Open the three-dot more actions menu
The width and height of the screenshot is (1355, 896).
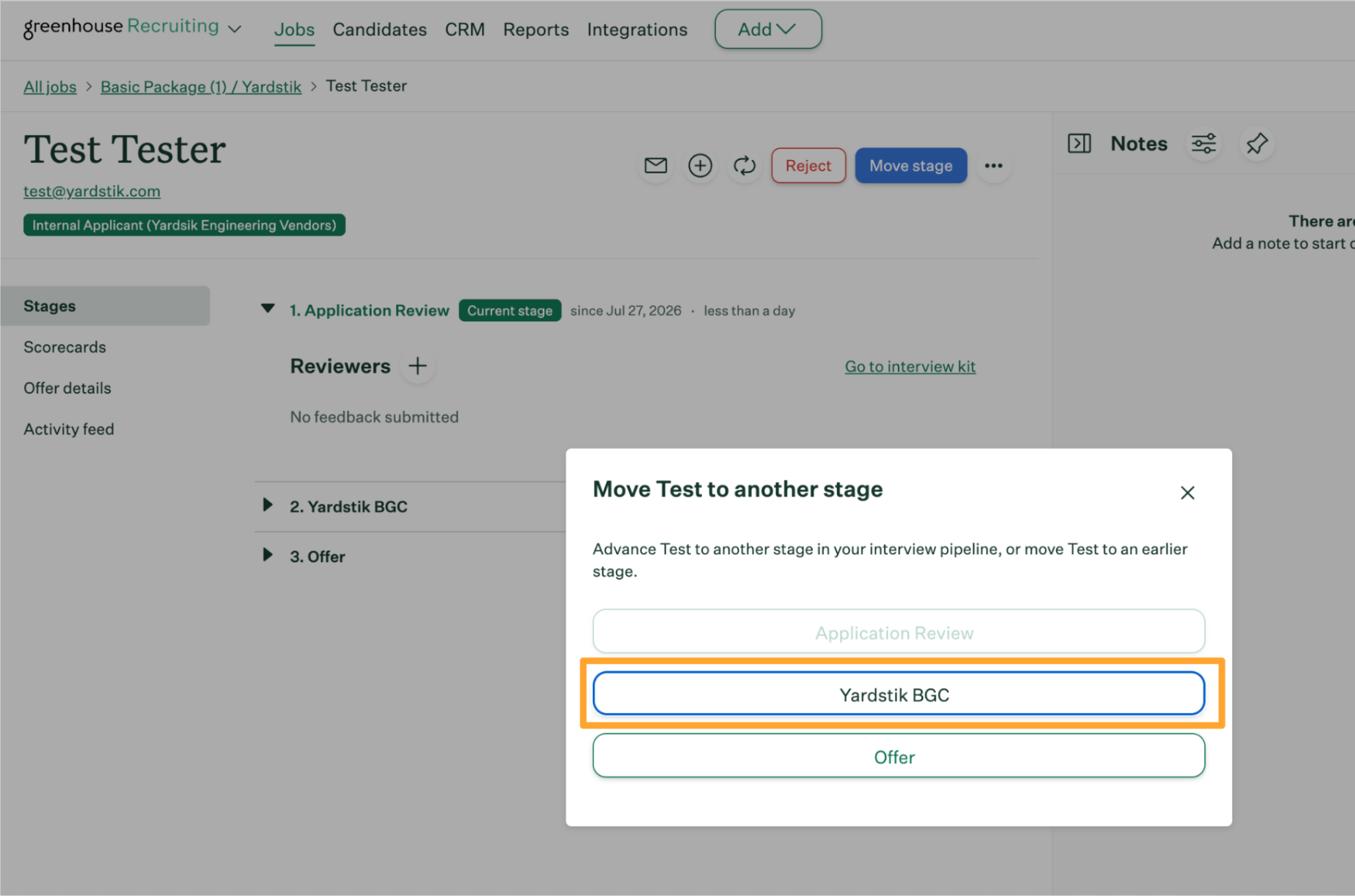[993, 165]
